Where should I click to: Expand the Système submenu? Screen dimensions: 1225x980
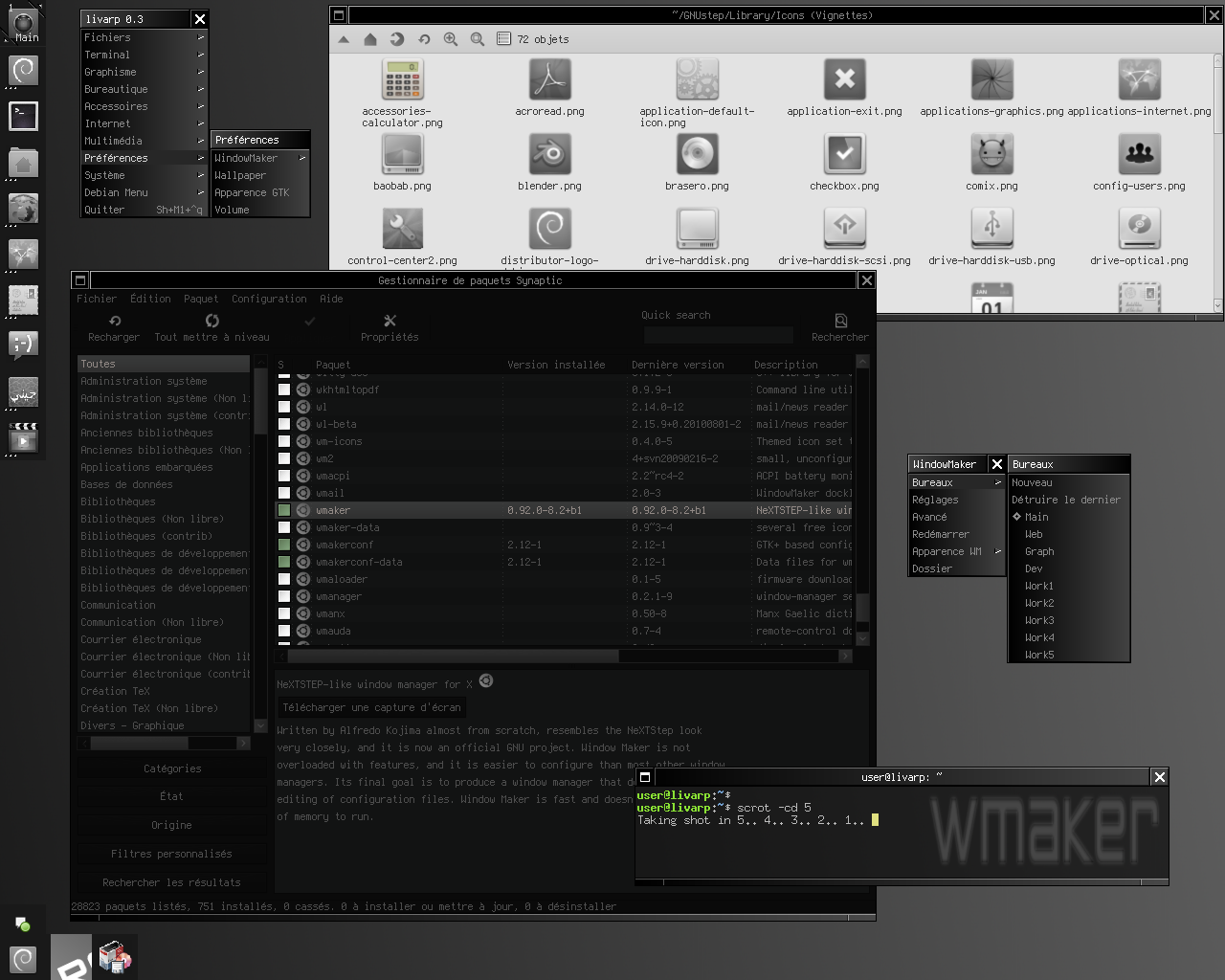(x=145, y=175)
